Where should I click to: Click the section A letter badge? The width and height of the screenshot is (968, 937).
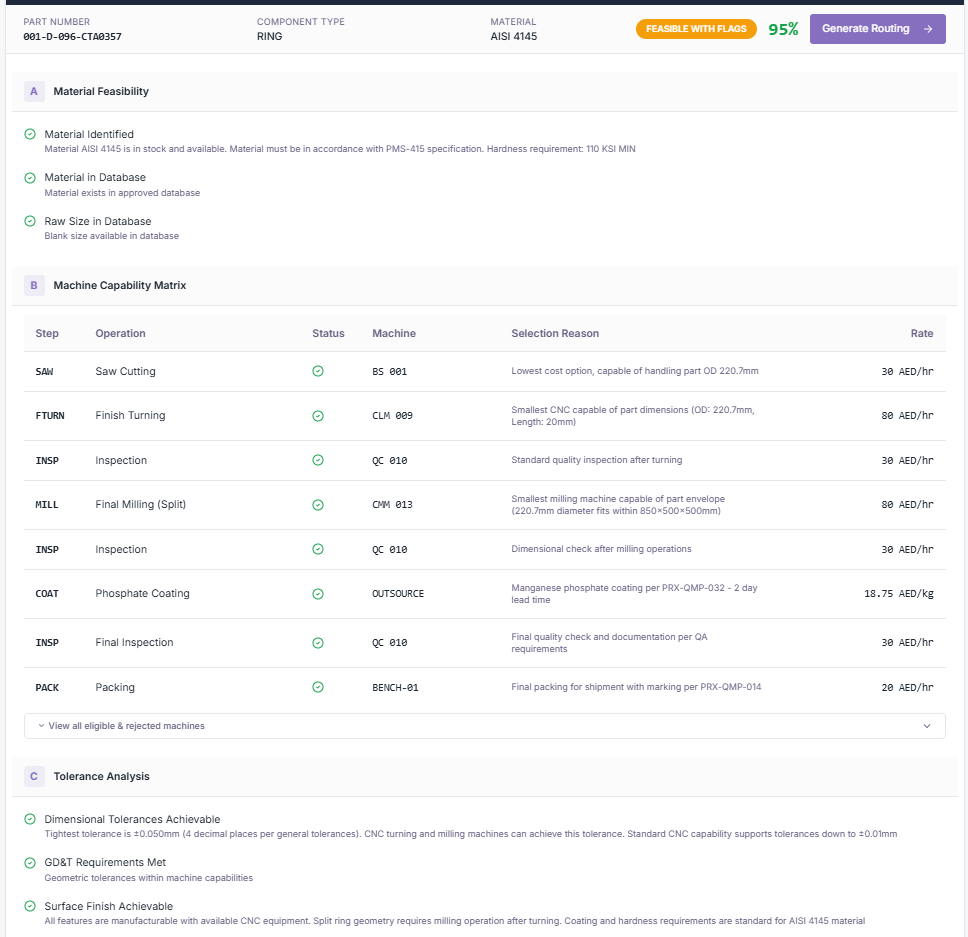click(x=34, y=92)
